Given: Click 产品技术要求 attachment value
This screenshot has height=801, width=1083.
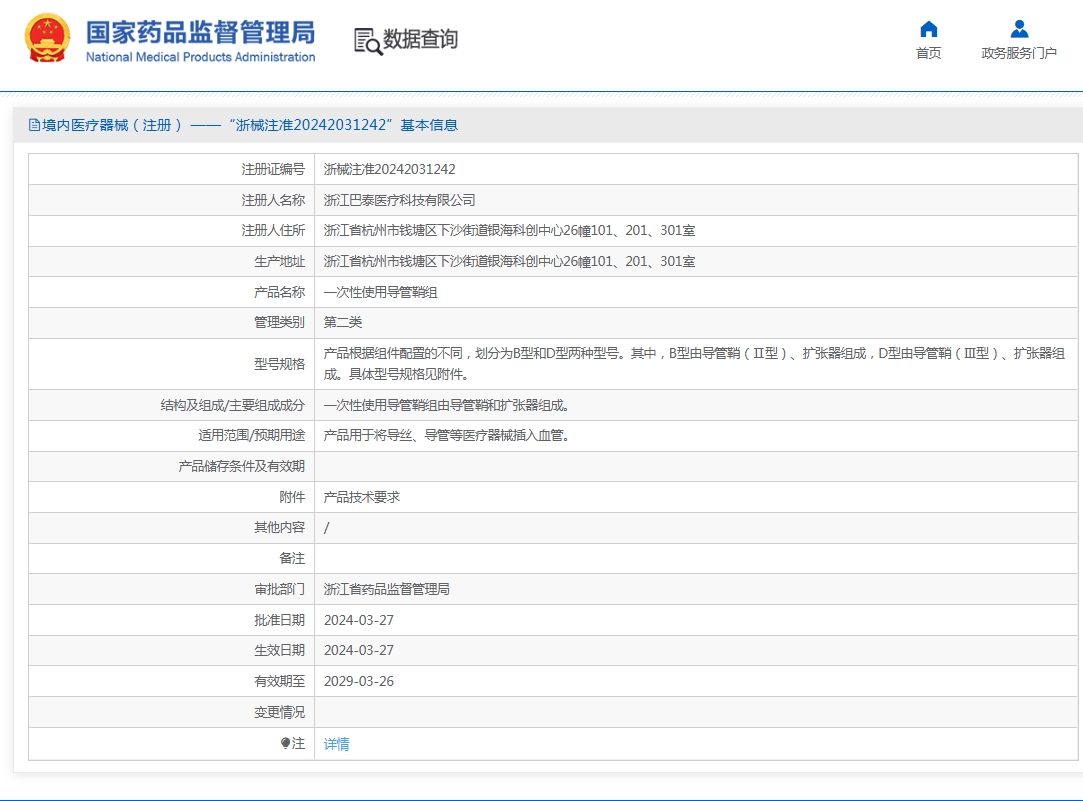Looking at the screenshot, I should point(362,497).
